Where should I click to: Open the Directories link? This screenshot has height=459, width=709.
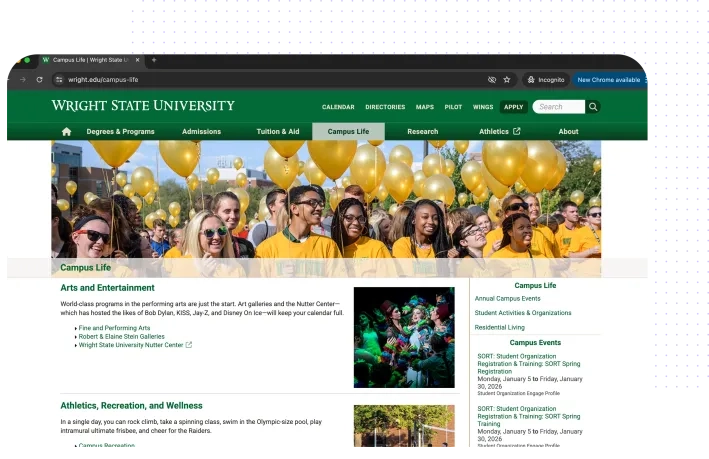[x=385, y=107]
